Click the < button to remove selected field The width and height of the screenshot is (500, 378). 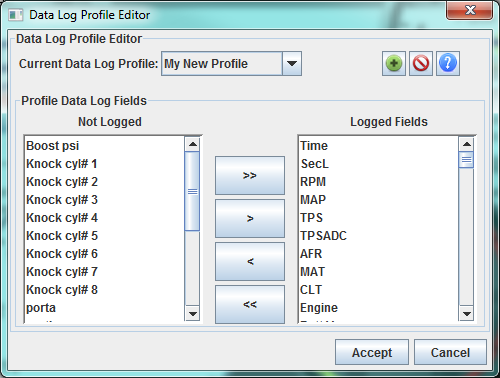point(250,261)
